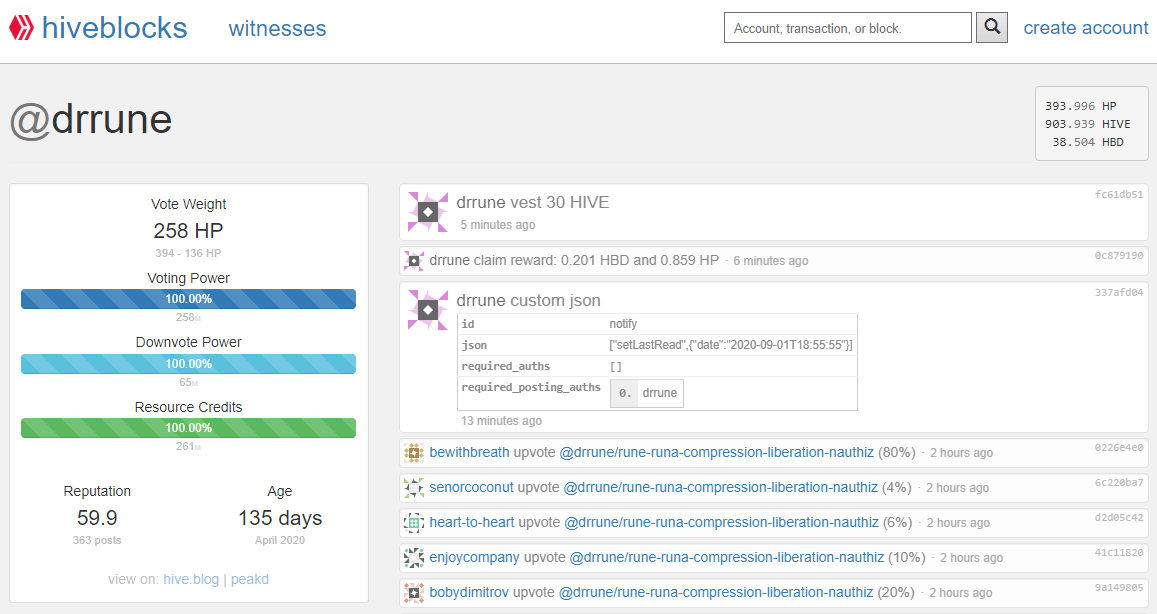Click the 135 days age value
This screenshot has height=614, width=1157.
click(280, 518)
